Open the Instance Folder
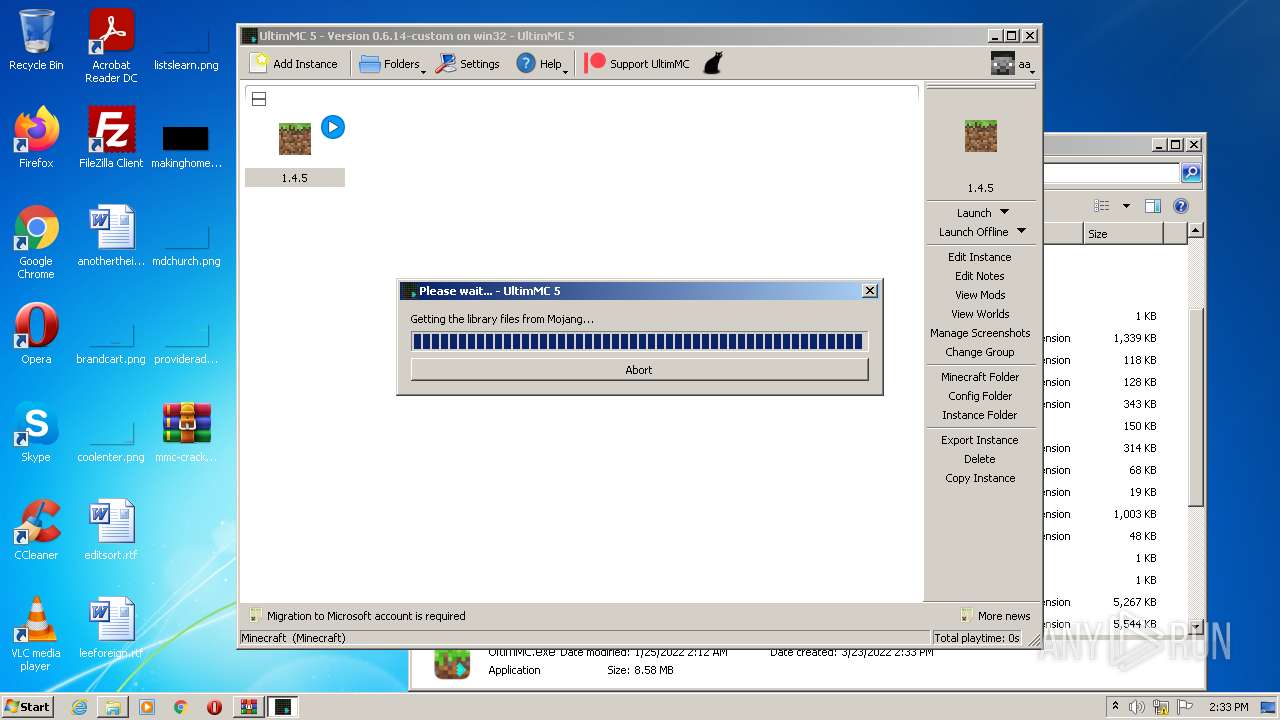 coord(979,415)
